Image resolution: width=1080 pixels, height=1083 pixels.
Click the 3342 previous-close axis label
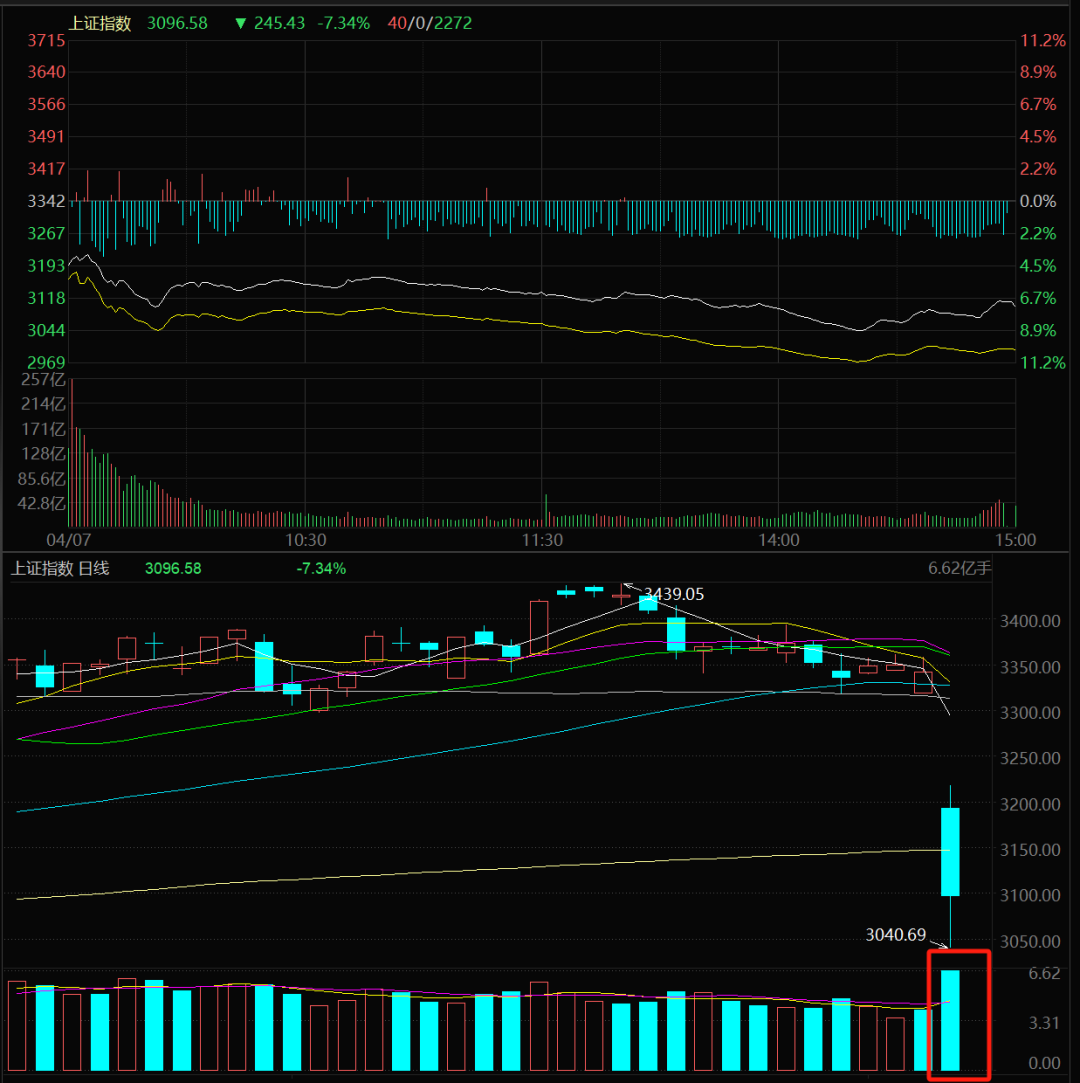click(46, 201)
